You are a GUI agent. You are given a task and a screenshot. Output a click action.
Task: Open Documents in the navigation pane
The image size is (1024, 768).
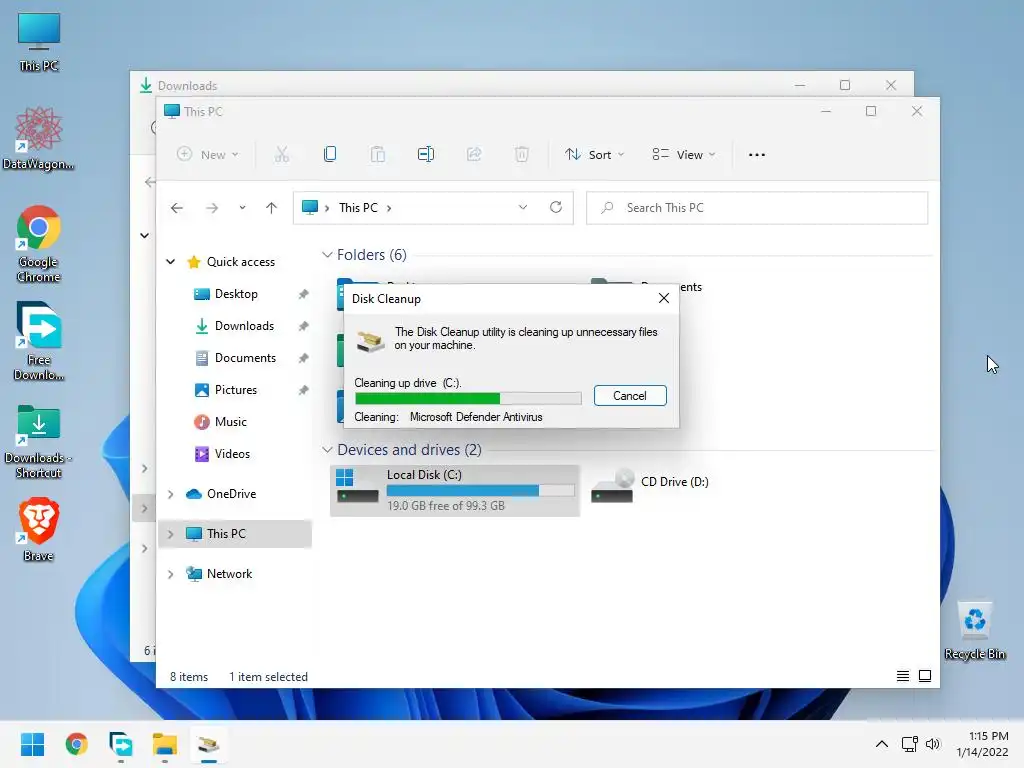coord(245,358)
